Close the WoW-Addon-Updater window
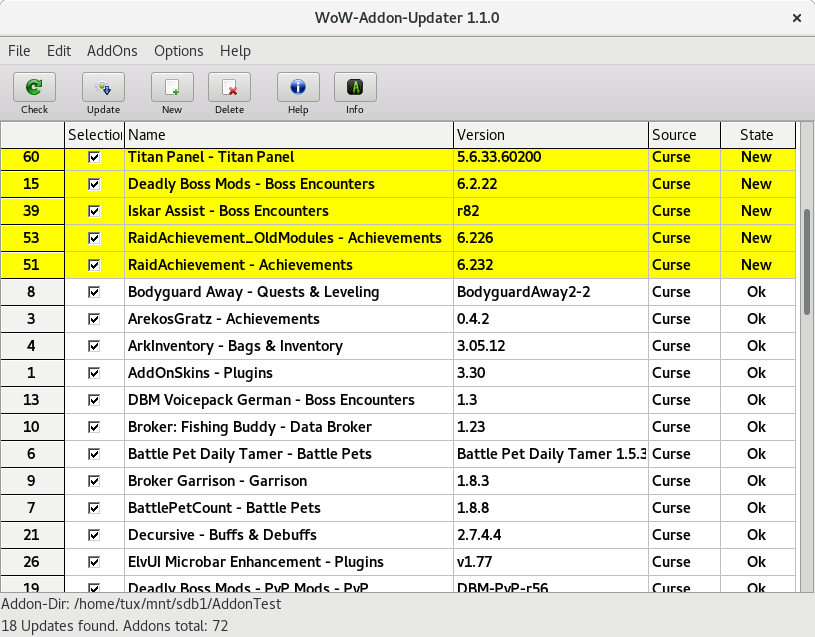 pos(797,18)
